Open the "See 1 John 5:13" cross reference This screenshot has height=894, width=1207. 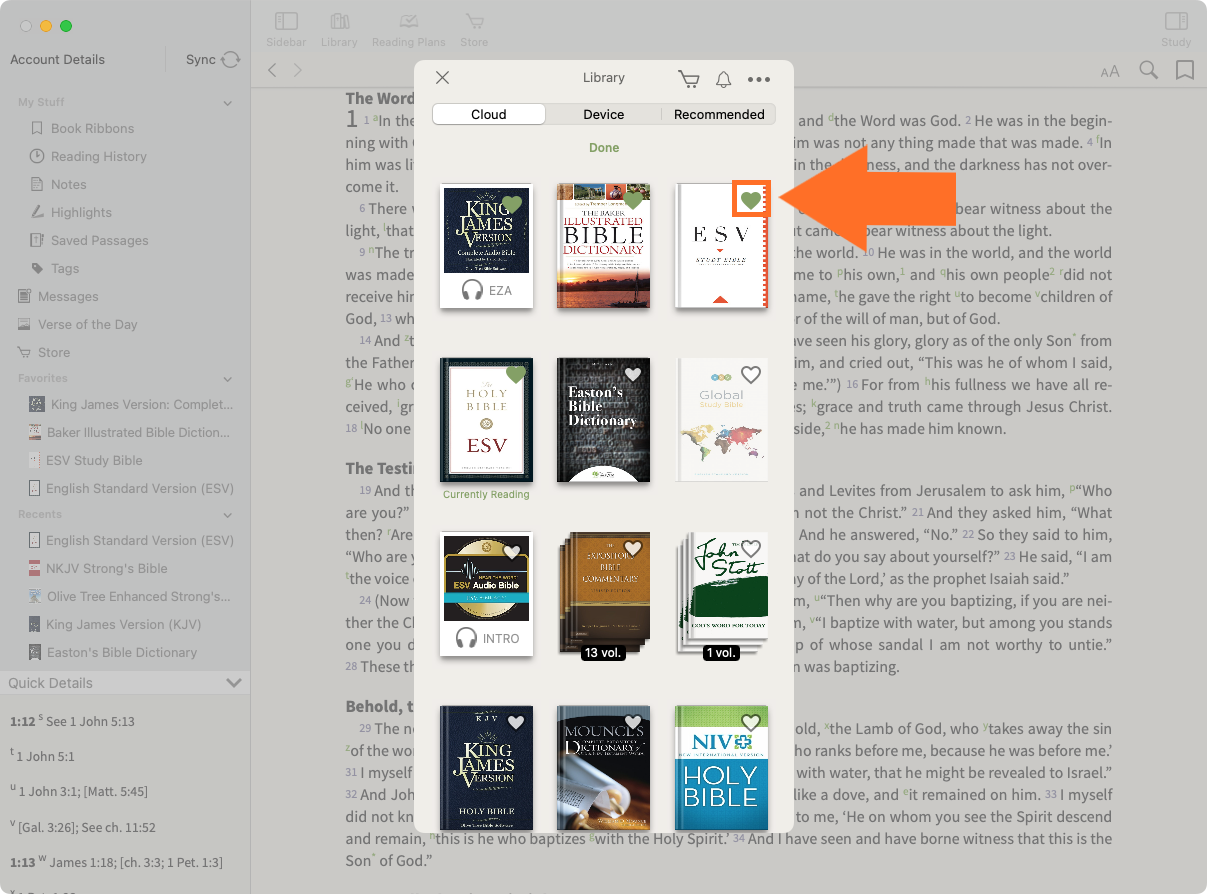pyautogui.click(x=90, y=722)
